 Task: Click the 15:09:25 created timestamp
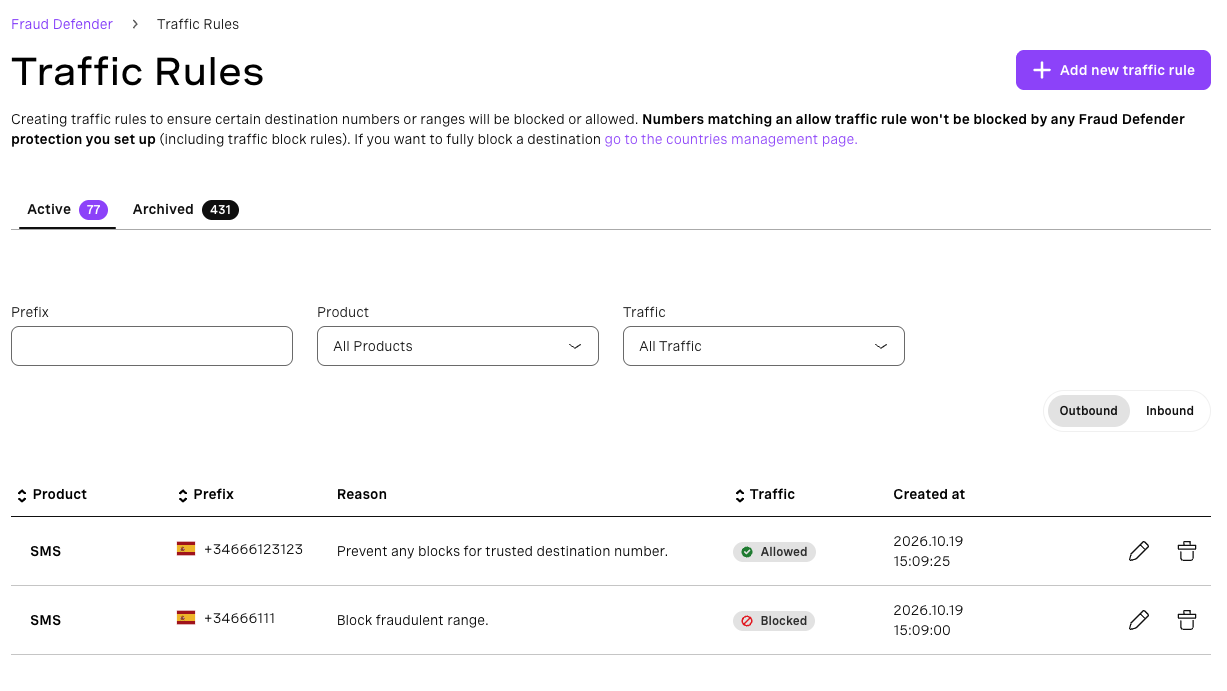[x=921, y=561]
